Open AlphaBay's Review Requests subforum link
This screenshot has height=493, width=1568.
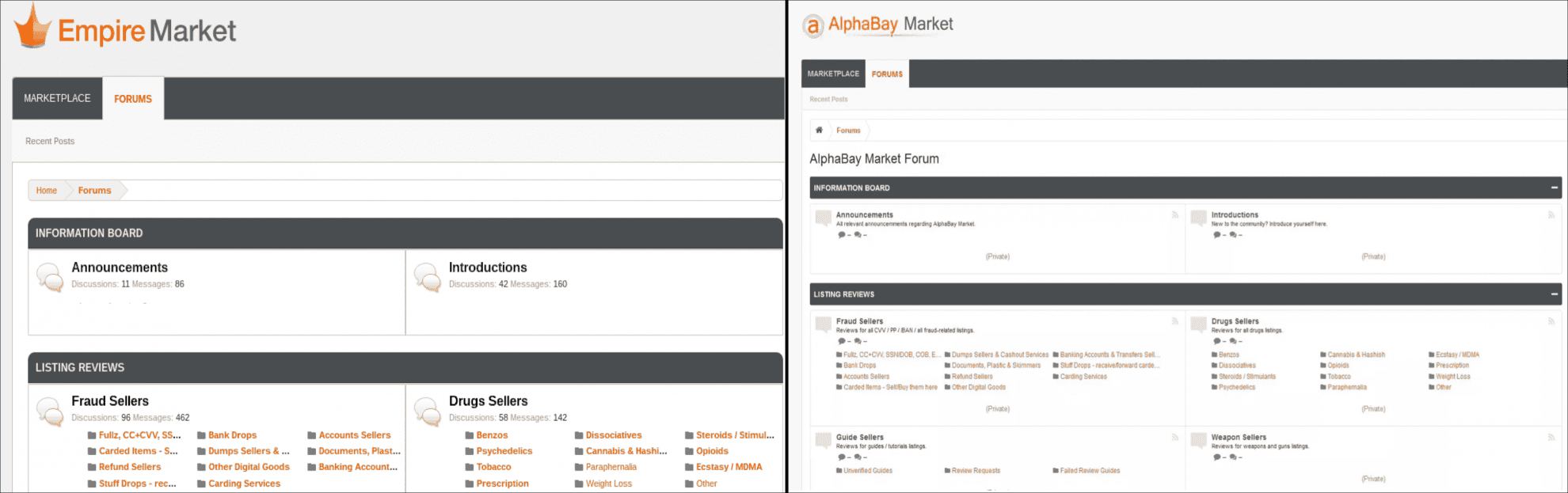pos(976,471)
